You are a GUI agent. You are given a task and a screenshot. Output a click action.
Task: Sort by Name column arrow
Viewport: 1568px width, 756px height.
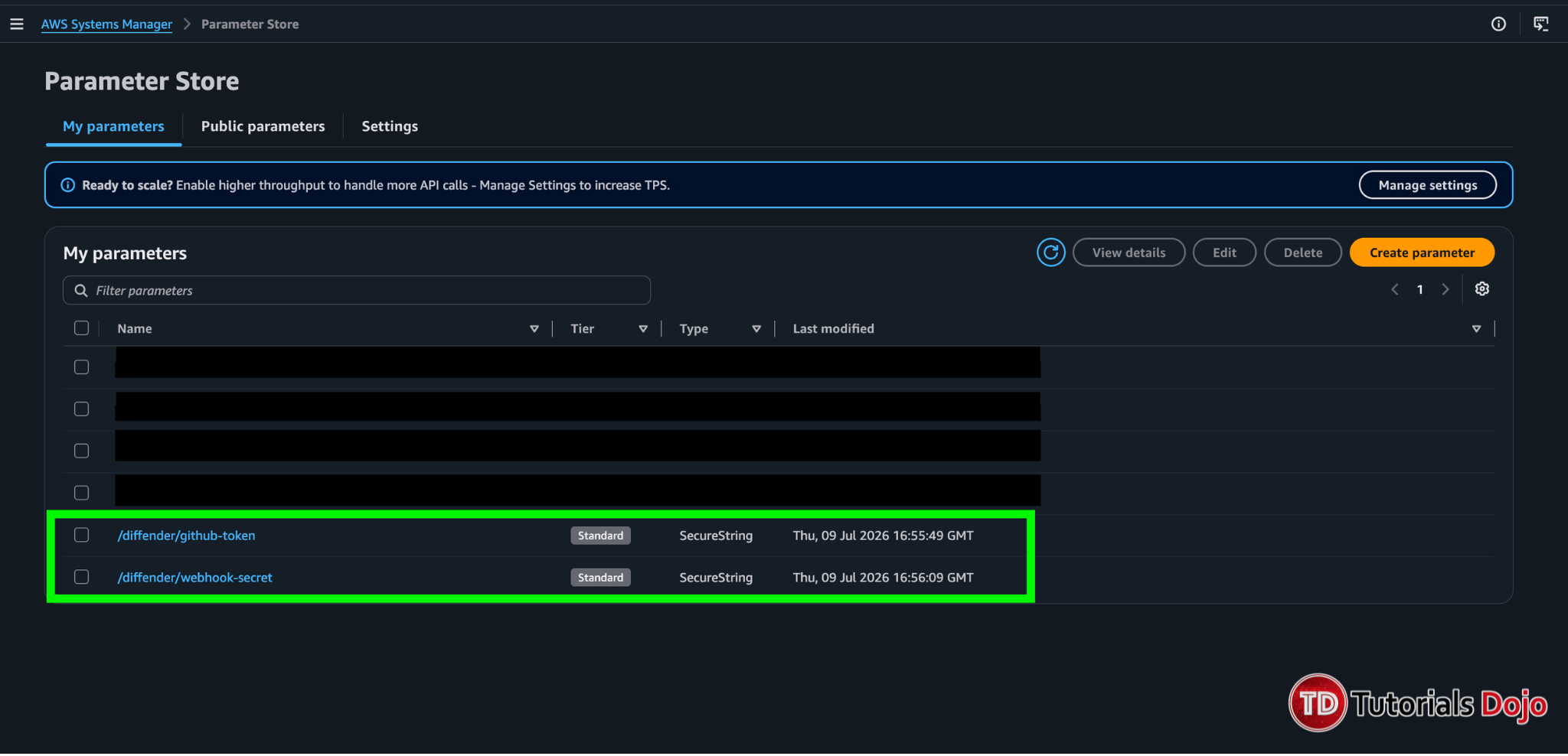pos(534,329)
